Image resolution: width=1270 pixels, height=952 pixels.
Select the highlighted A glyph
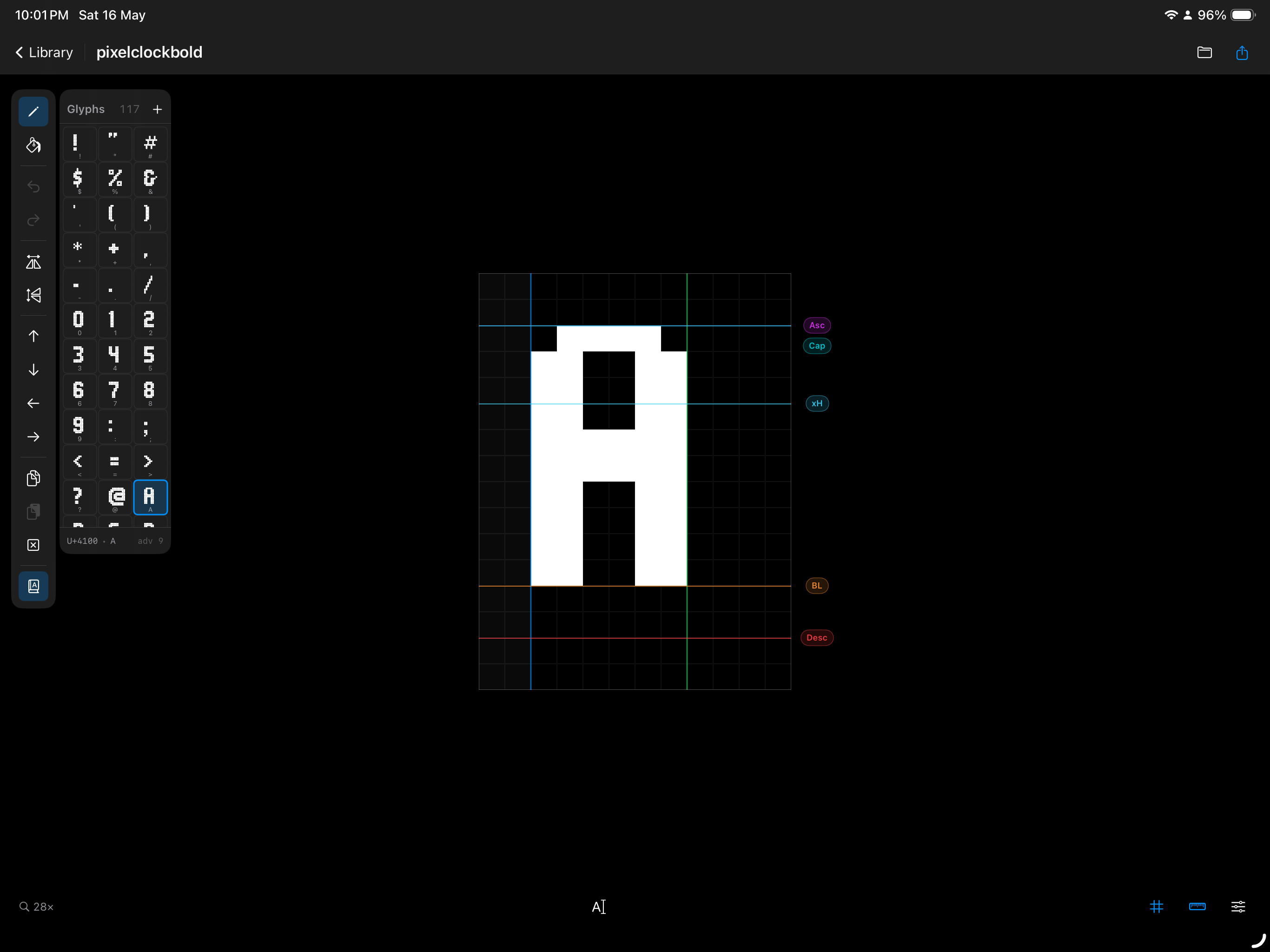click(151, 497)
